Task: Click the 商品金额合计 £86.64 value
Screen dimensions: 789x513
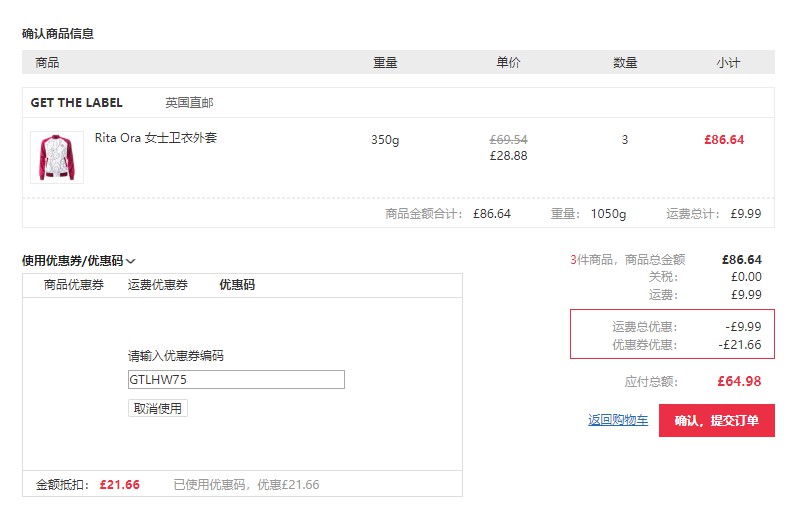Action: (x=492, y=214)
